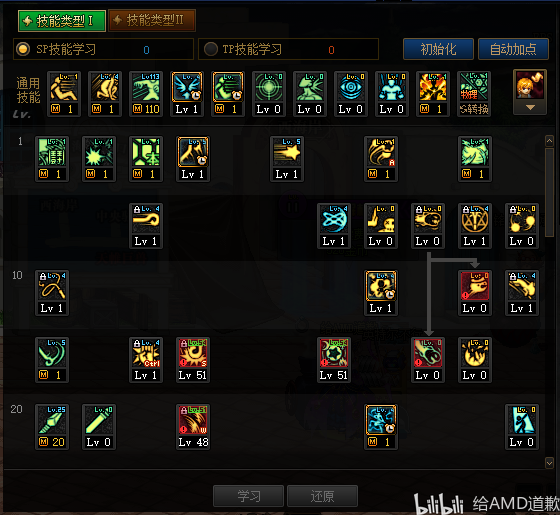
Task: Switch to 技能类型II tab
Action: (152, 20)
